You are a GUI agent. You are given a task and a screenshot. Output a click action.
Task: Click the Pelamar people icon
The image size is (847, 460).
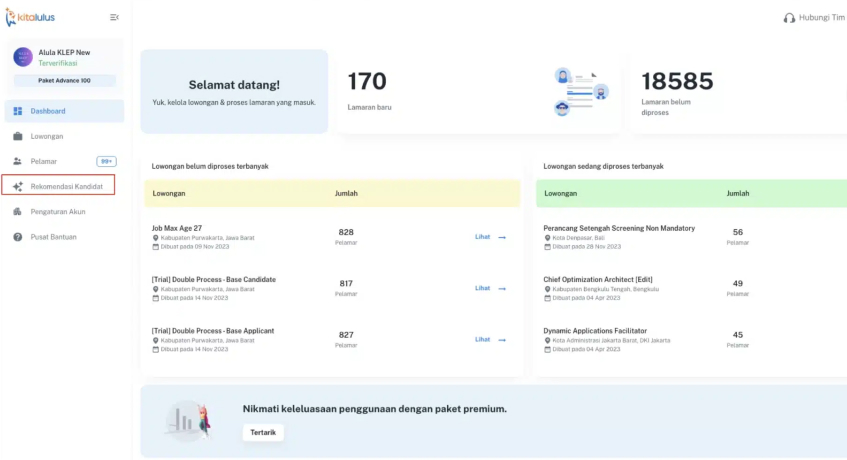(x=18, y=161)
